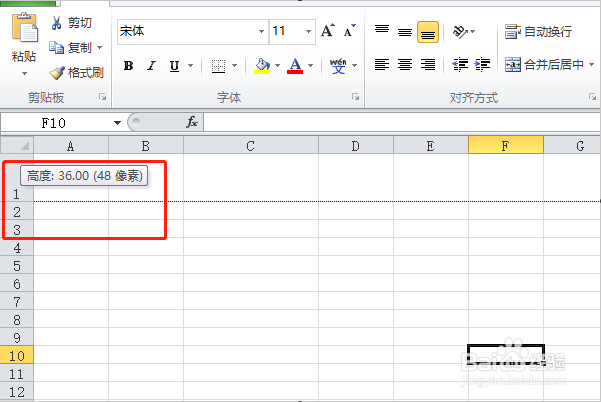Select highlighted column F header
The height and width of the screenshot is (402, 601).
click(x=506, y=146)
